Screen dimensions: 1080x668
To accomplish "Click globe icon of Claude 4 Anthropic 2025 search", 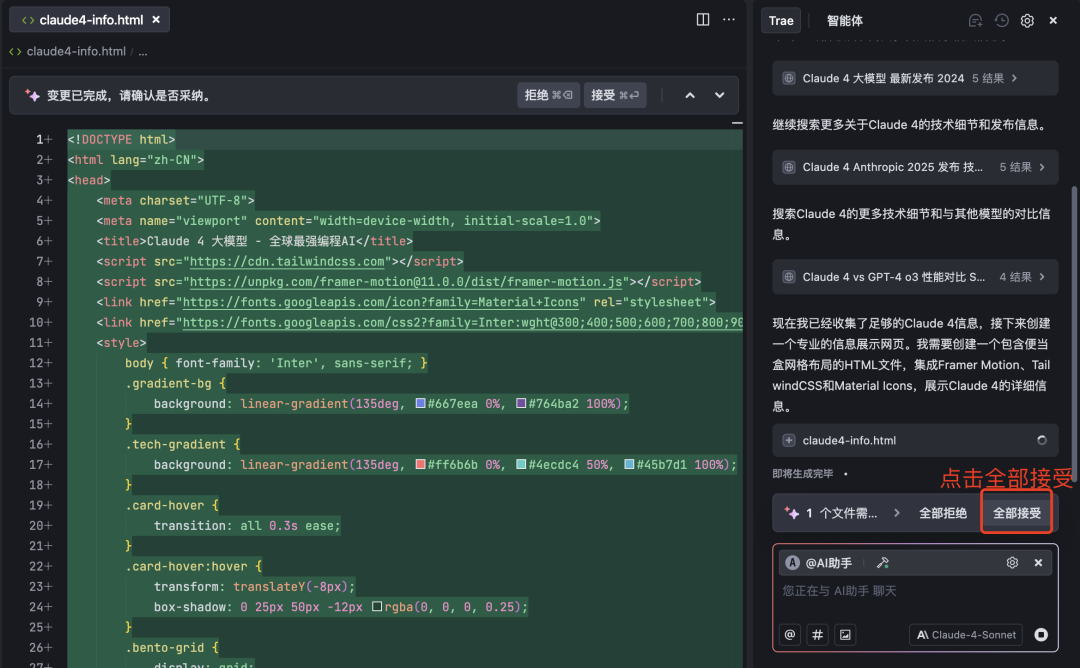I will coord(789,167).
